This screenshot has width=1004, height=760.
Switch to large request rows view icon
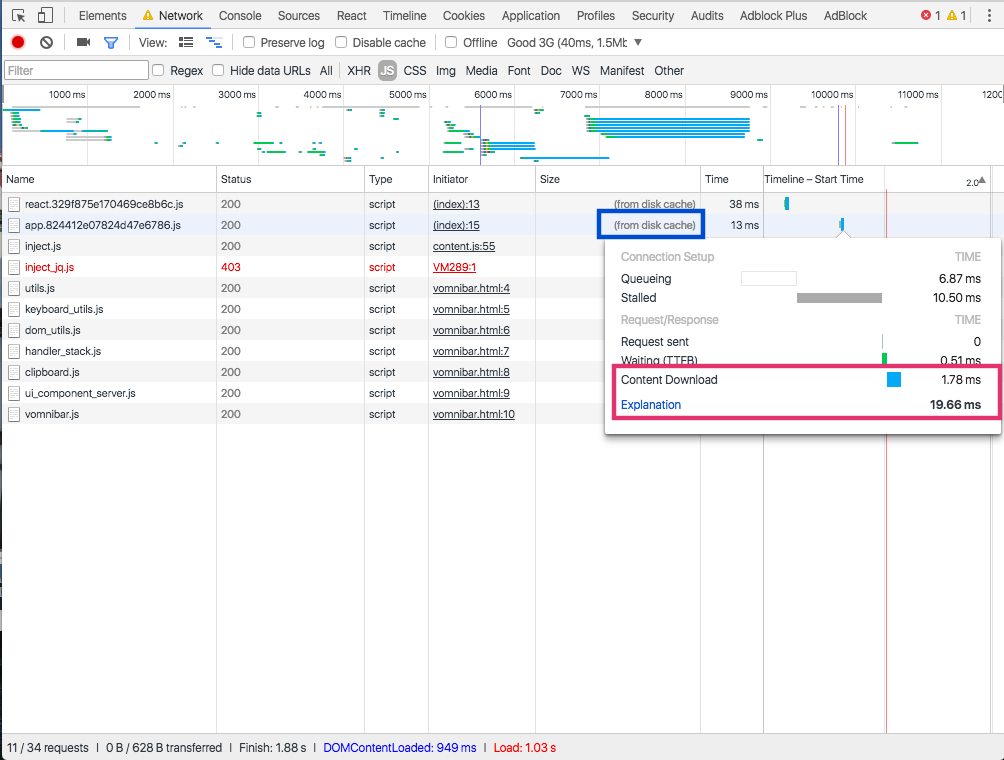(x=186, y=43)
